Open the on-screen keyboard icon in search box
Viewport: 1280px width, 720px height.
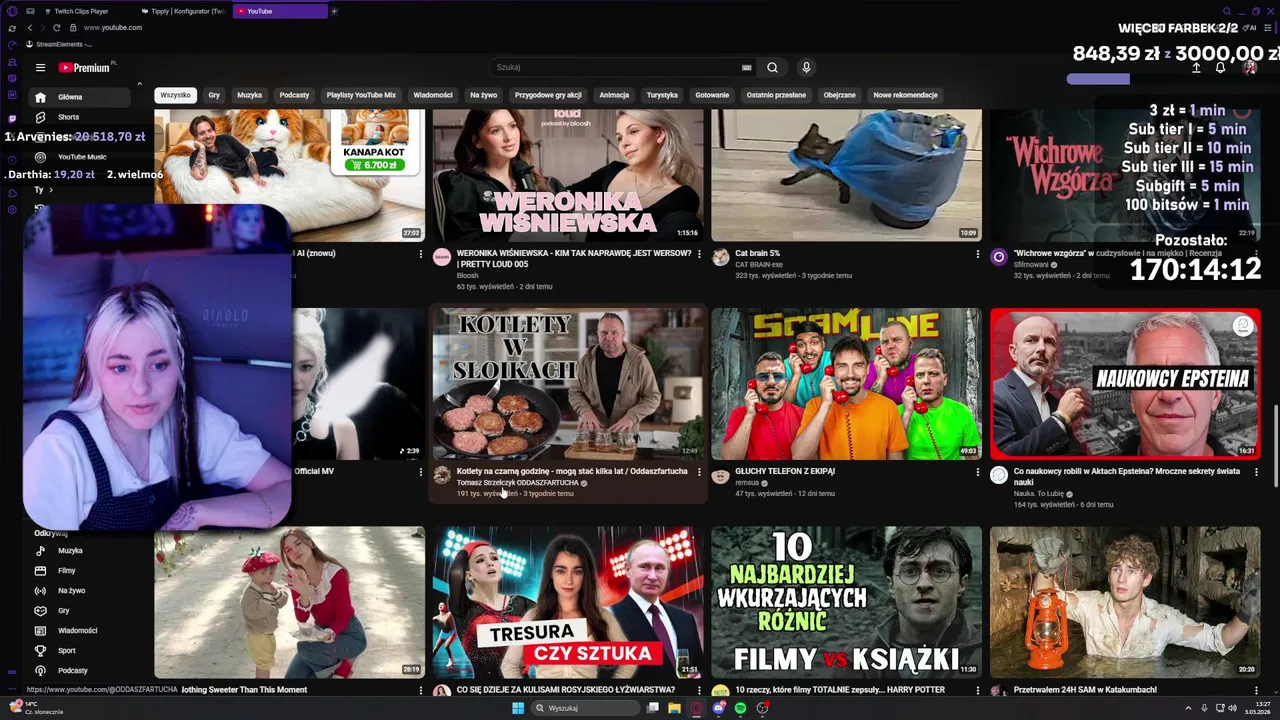(x=746, y=67)
